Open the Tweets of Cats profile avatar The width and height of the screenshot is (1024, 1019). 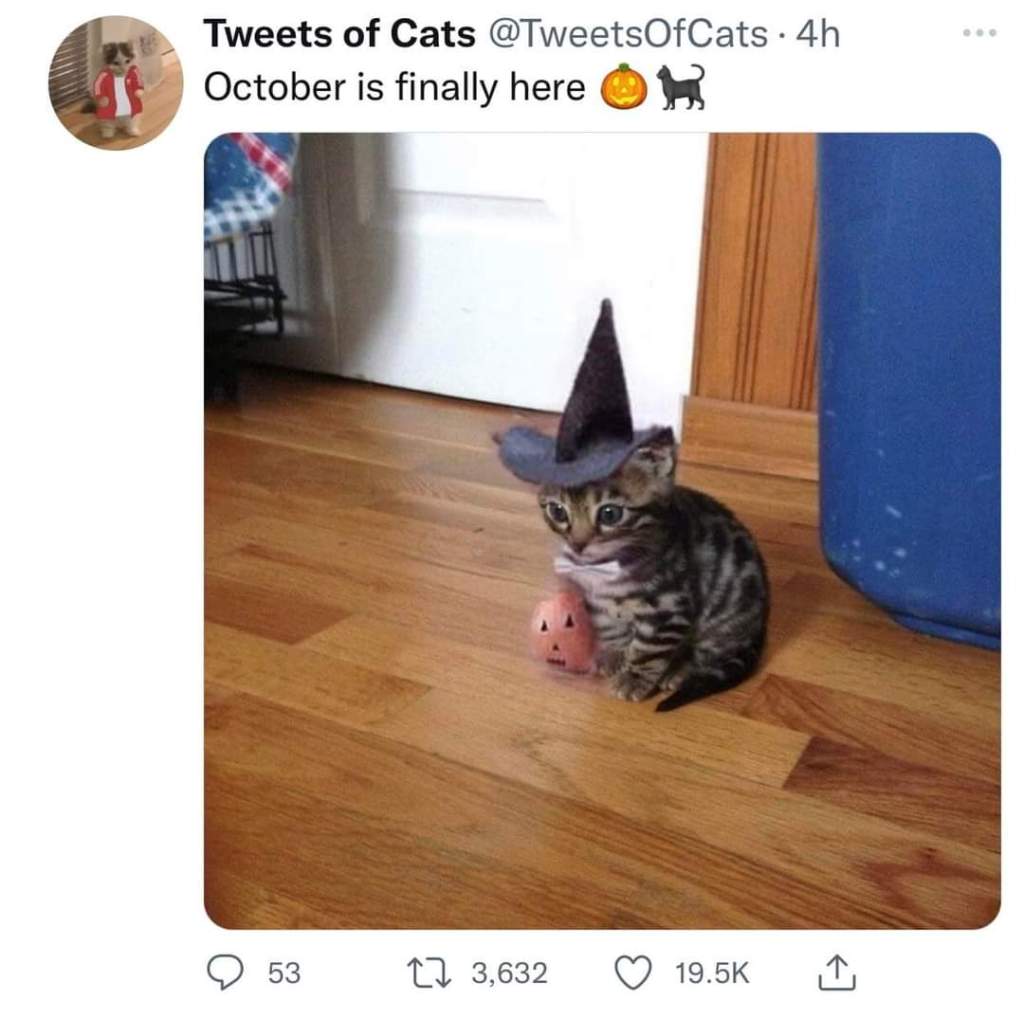click(x=116, y=83)
